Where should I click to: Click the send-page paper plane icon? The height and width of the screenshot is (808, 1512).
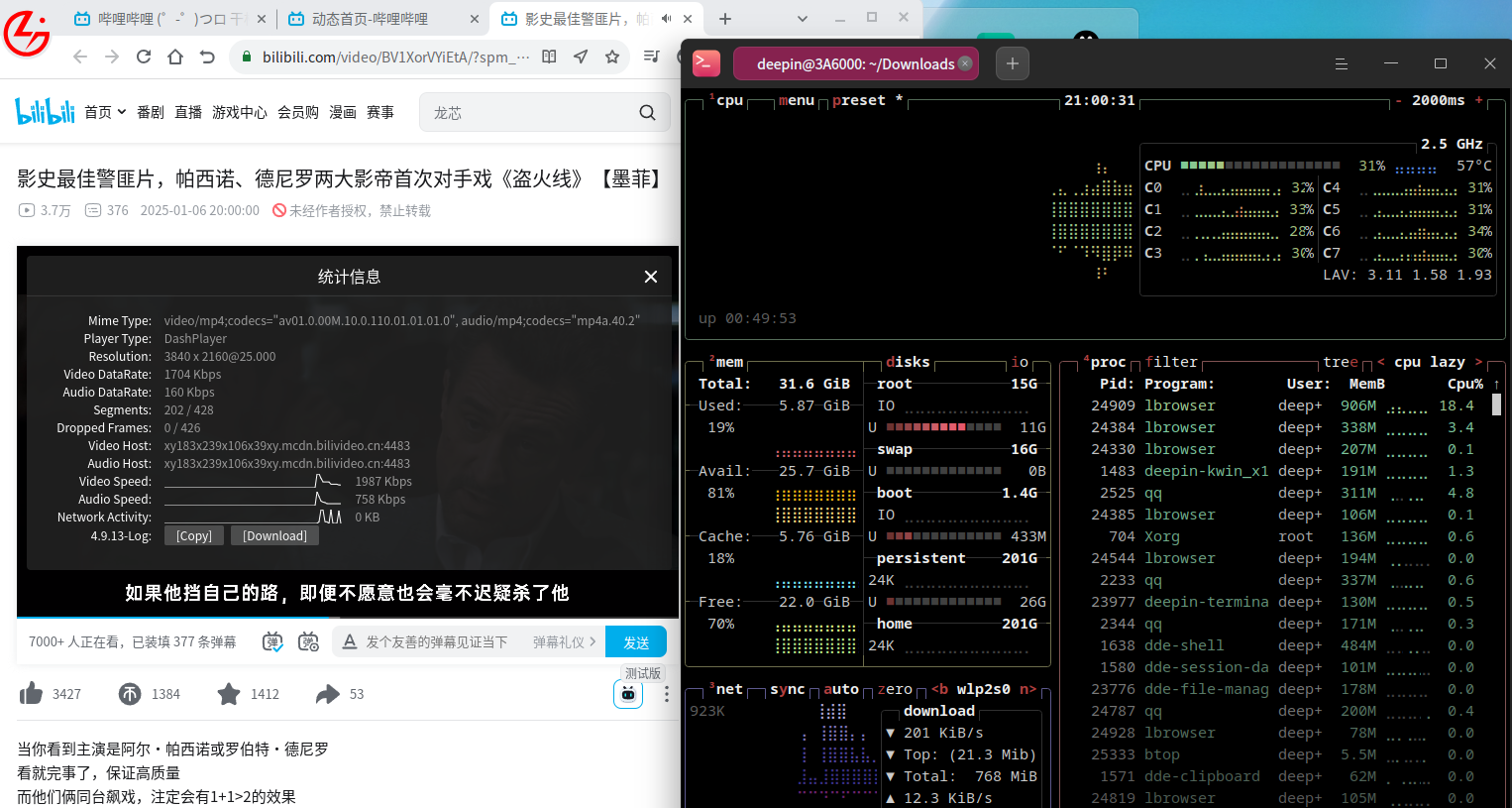click(581, 57)
